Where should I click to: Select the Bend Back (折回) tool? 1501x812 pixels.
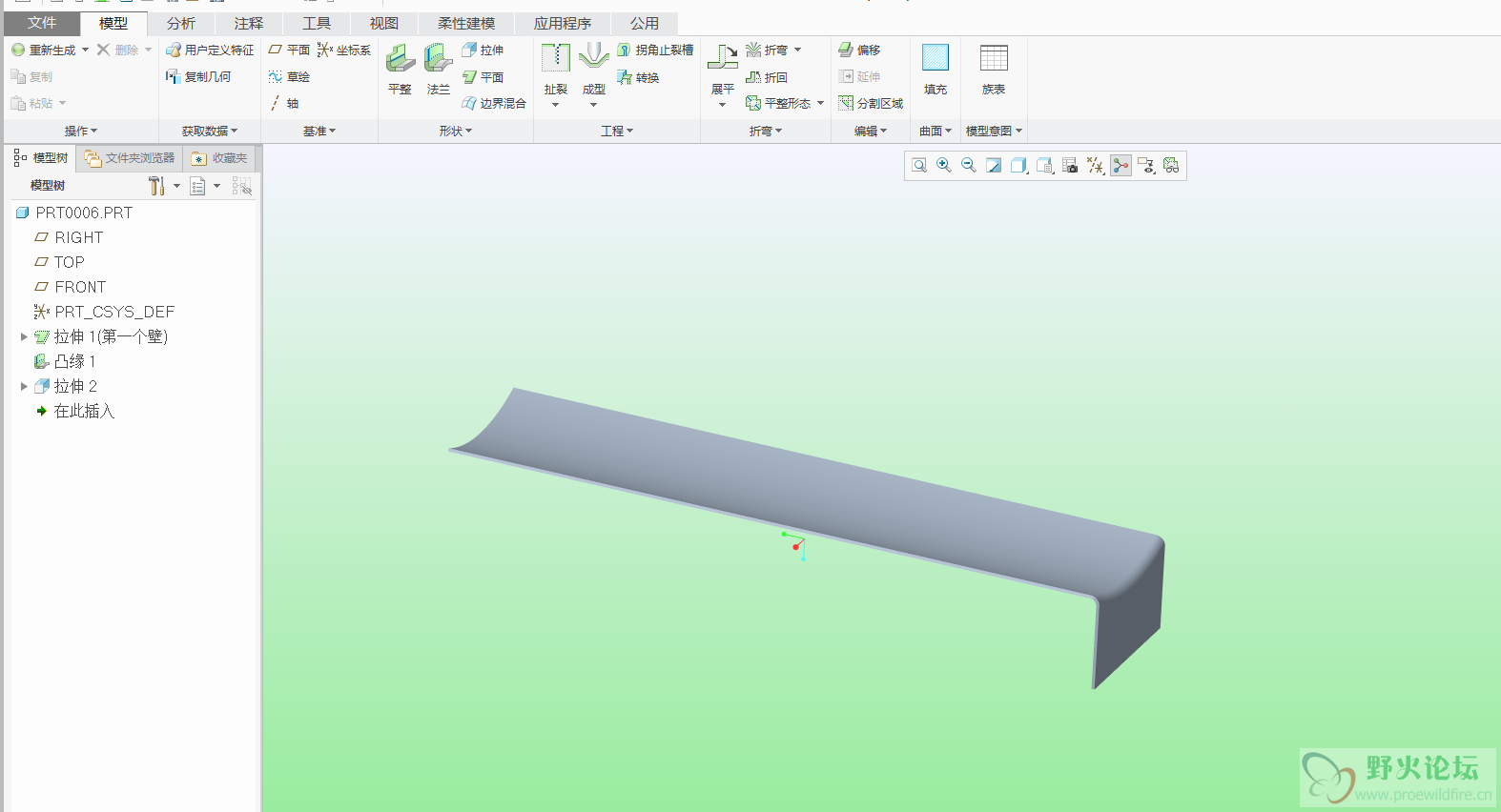(x=767, y=77)
